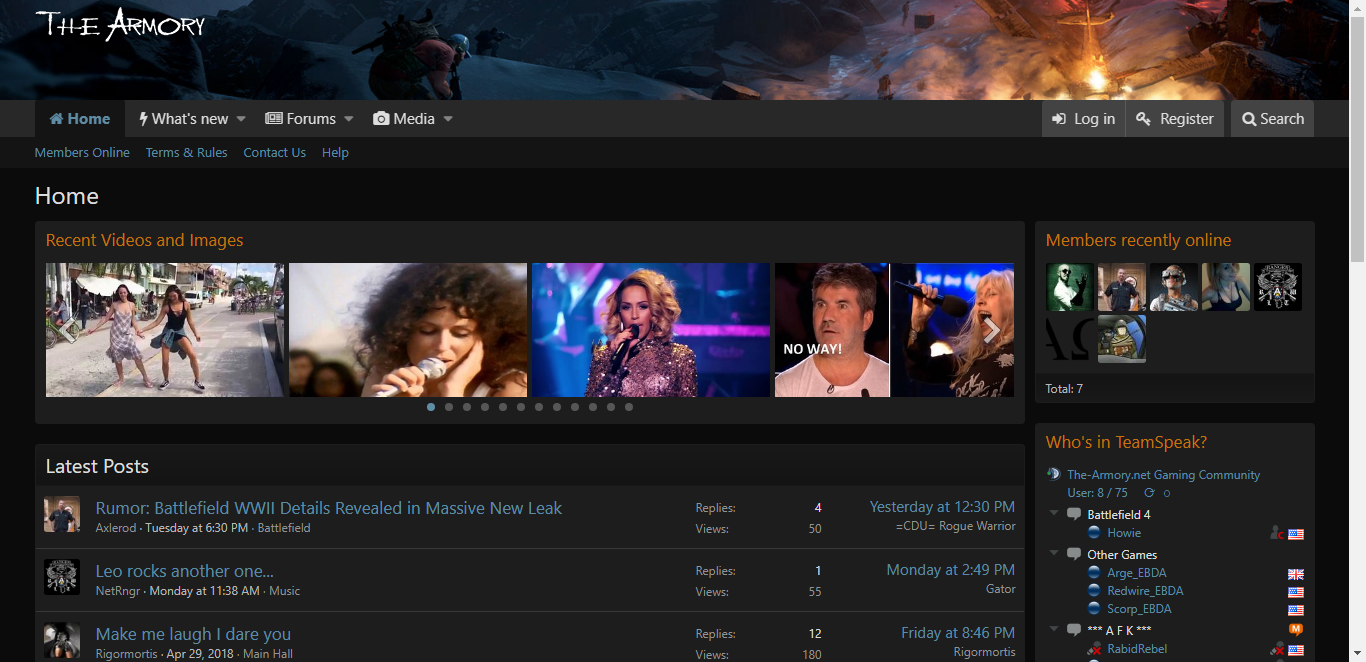
Task: Click the muted microphone icon beside RabidRebel
Action: click(1277, 649)
